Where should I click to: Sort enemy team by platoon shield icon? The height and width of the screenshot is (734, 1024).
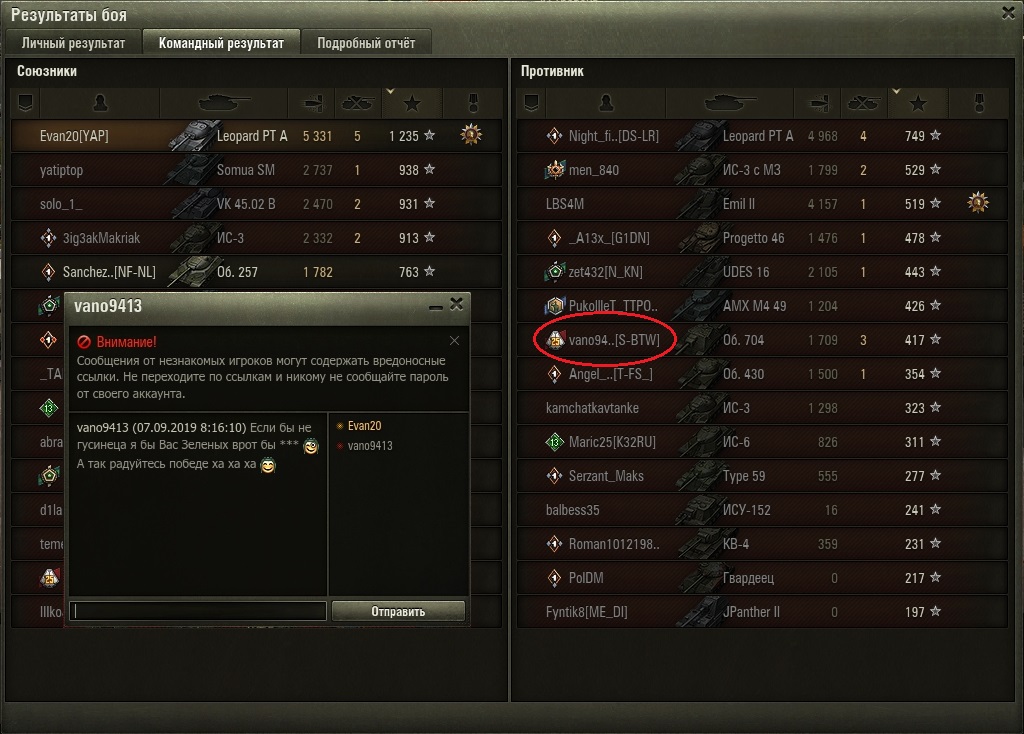coord(532,103)
